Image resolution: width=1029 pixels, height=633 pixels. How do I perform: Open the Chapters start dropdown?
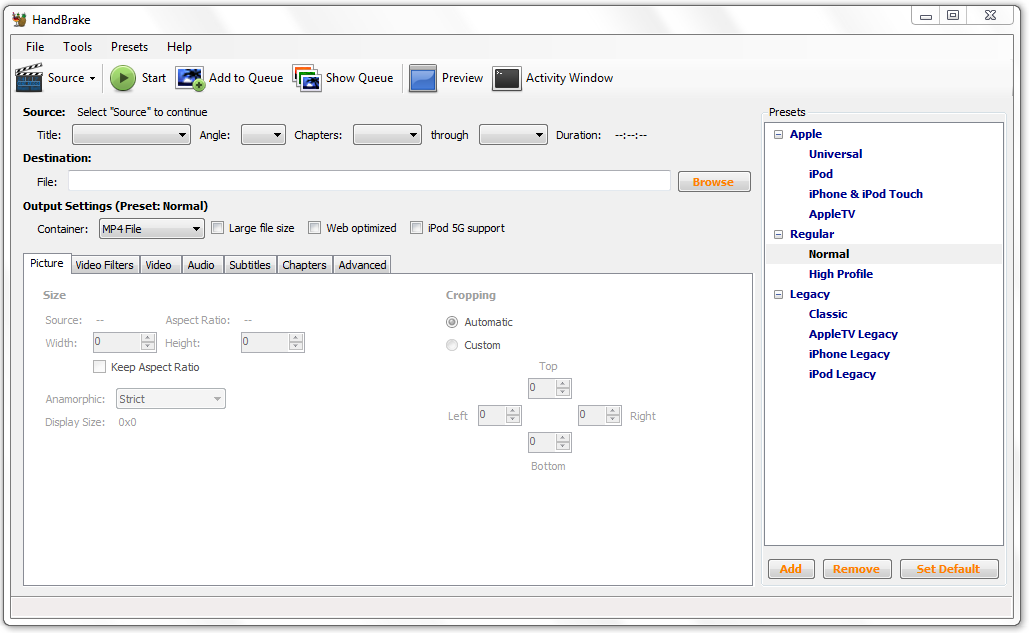(x=387, y=135)
